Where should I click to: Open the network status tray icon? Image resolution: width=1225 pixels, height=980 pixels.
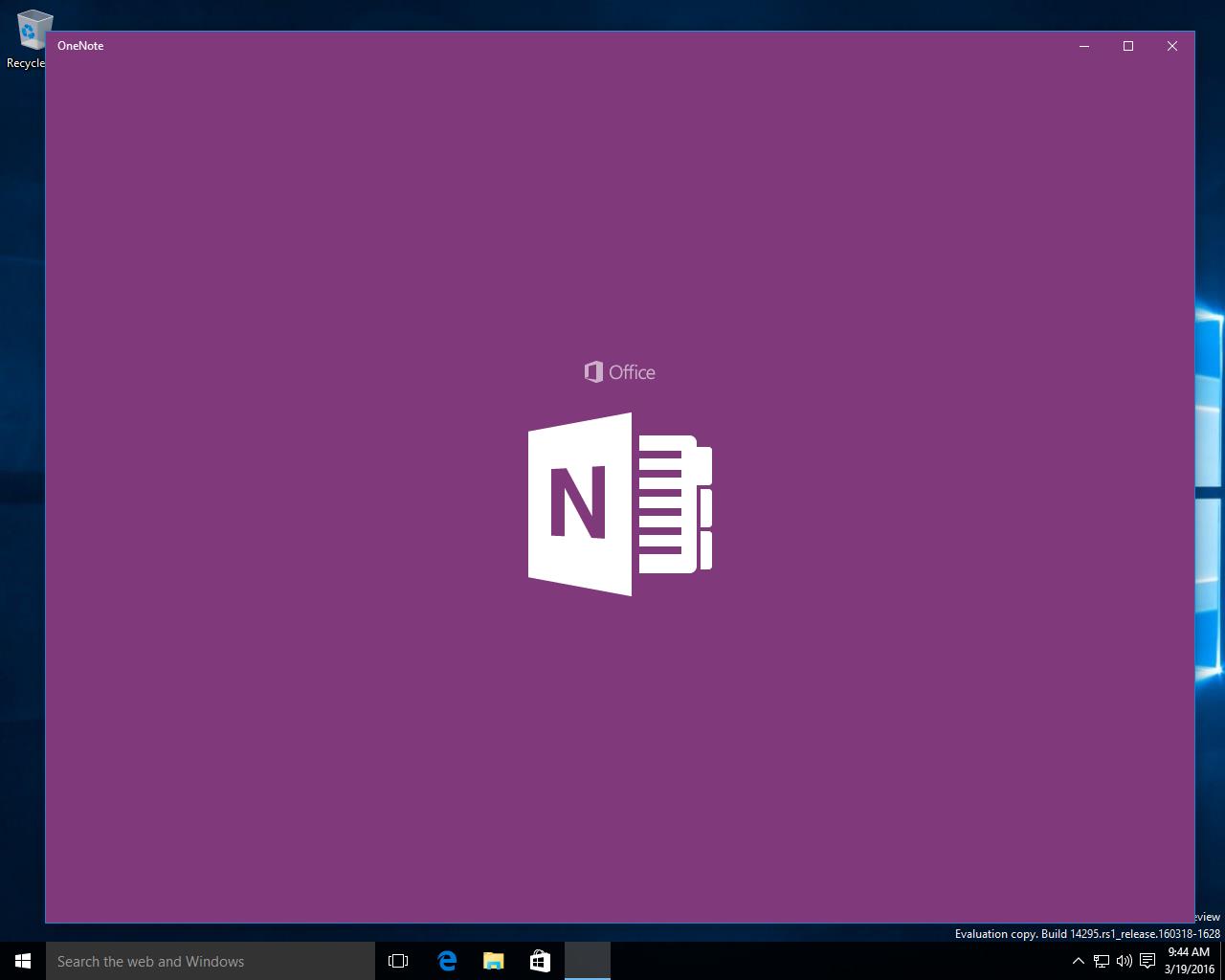point(1102,961)
